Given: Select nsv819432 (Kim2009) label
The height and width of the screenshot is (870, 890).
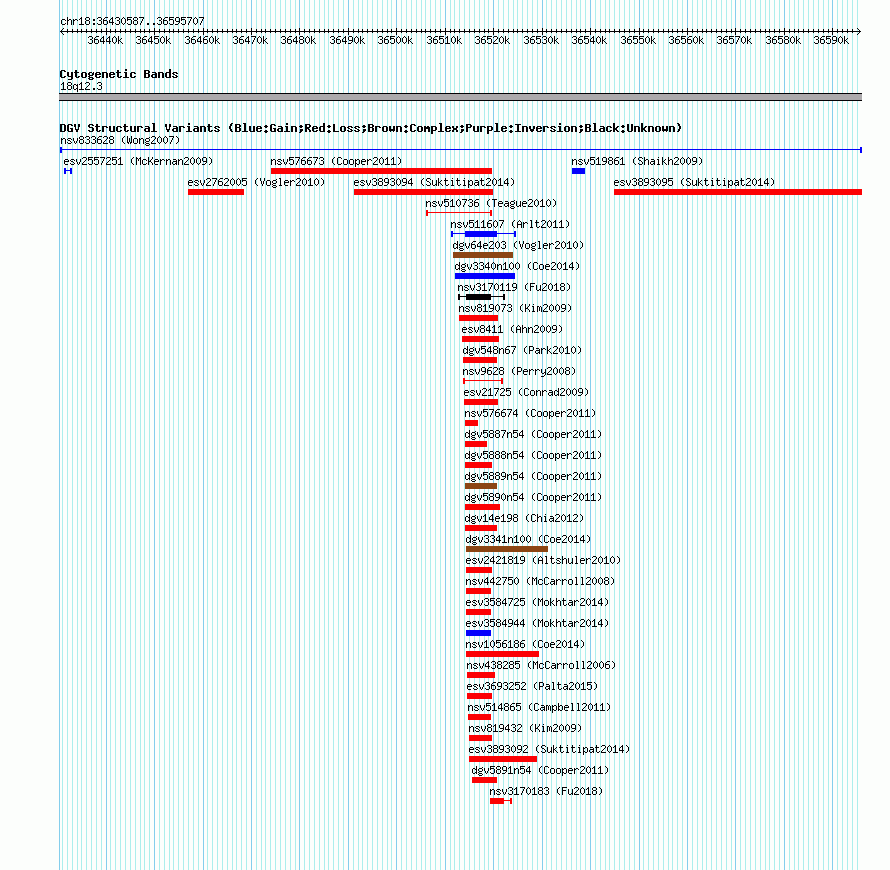Looking at the screenshot, I should coord(525,728).
